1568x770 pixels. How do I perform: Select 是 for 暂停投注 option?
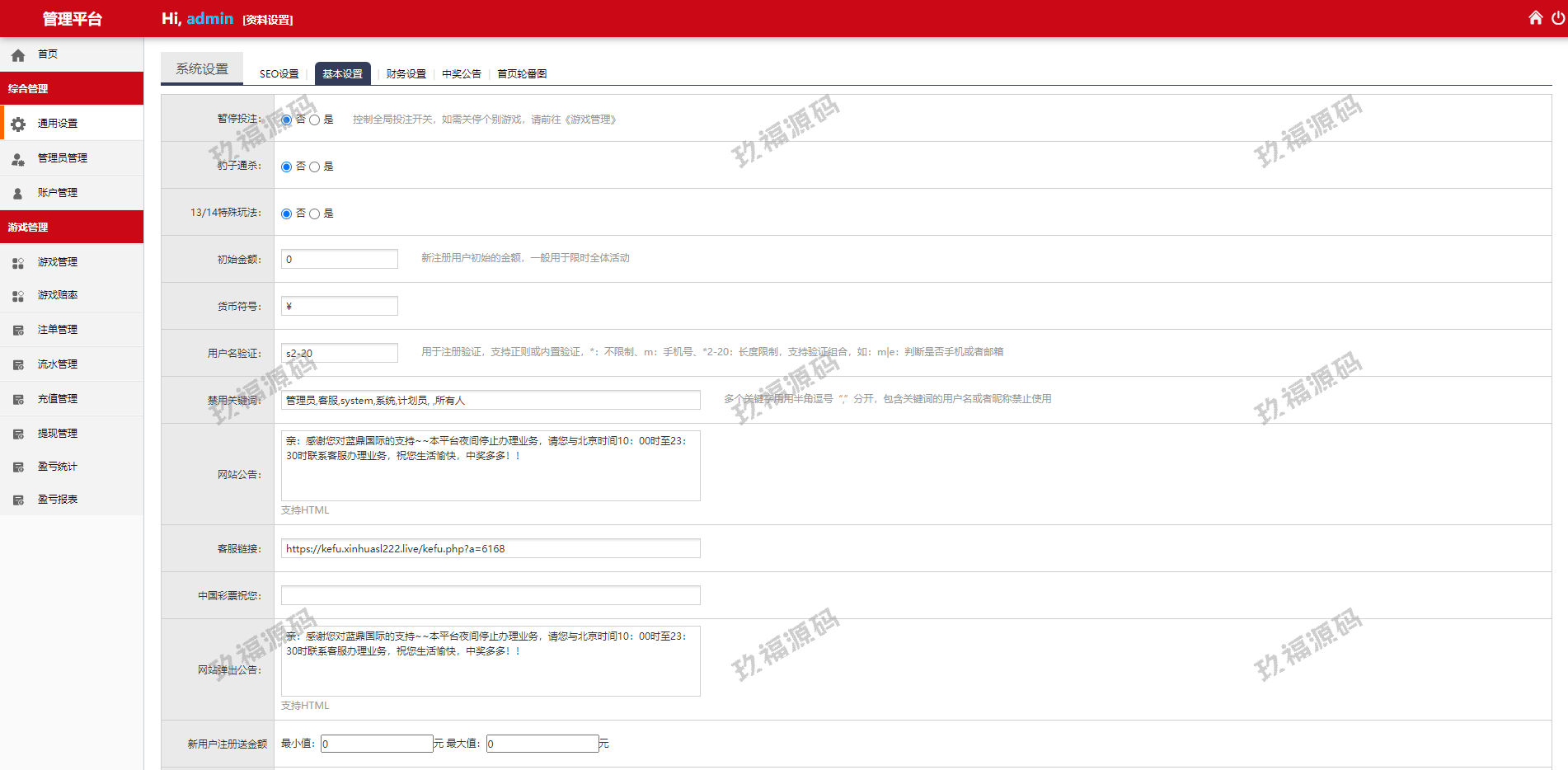(314, 120)
